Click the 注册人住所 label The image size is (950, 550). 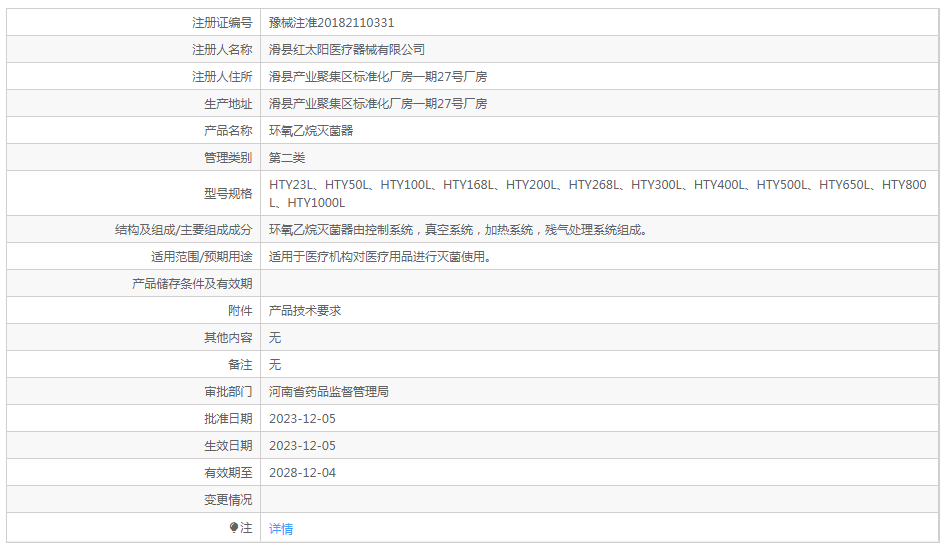coord(222,77)
